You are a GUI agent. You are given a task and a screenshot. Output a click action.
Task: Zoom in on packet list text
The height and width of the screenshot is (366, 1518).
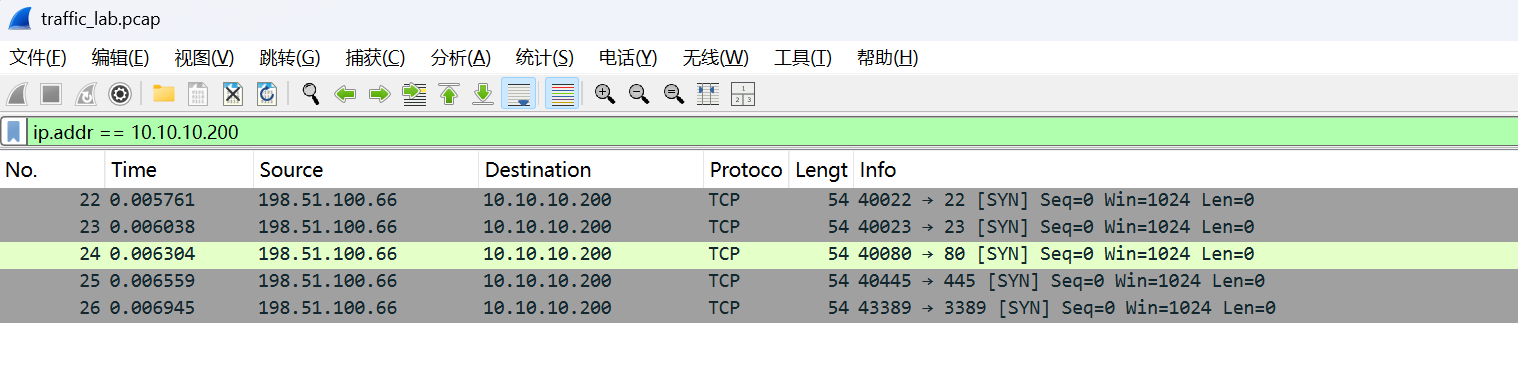(x=604, y=94)
